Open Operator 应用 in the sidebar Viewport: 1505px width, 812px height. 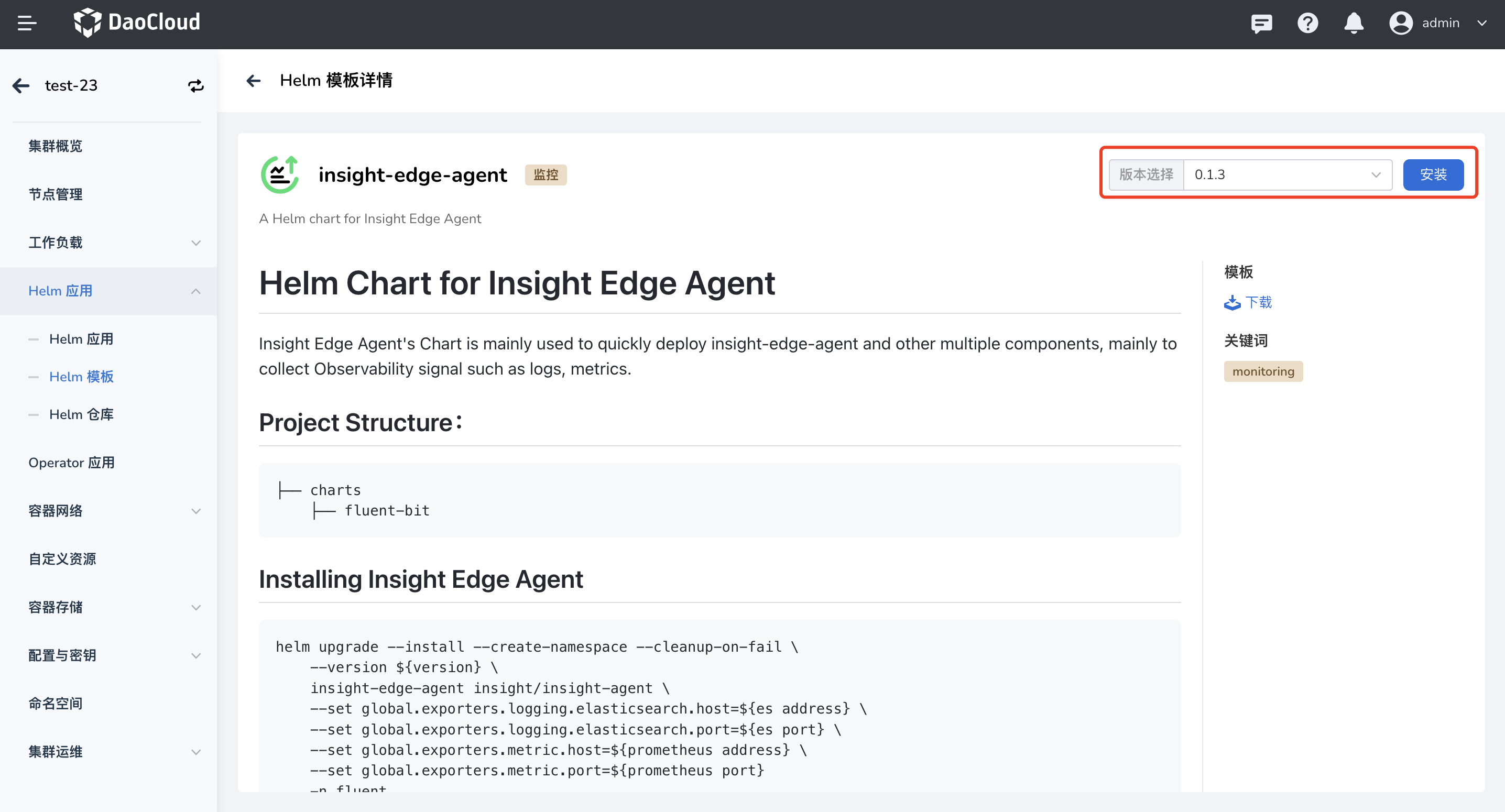71,463
